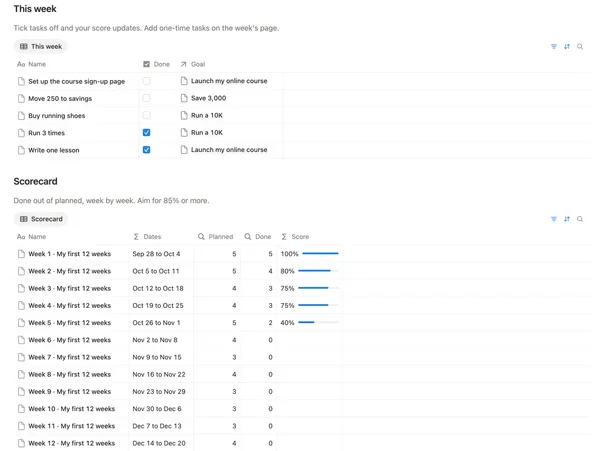Image resolution: width=600 pixels, height=451 pixels.
Task: Open the Write one lesson task
Action: pyautogui.click(x=54, y=150)
